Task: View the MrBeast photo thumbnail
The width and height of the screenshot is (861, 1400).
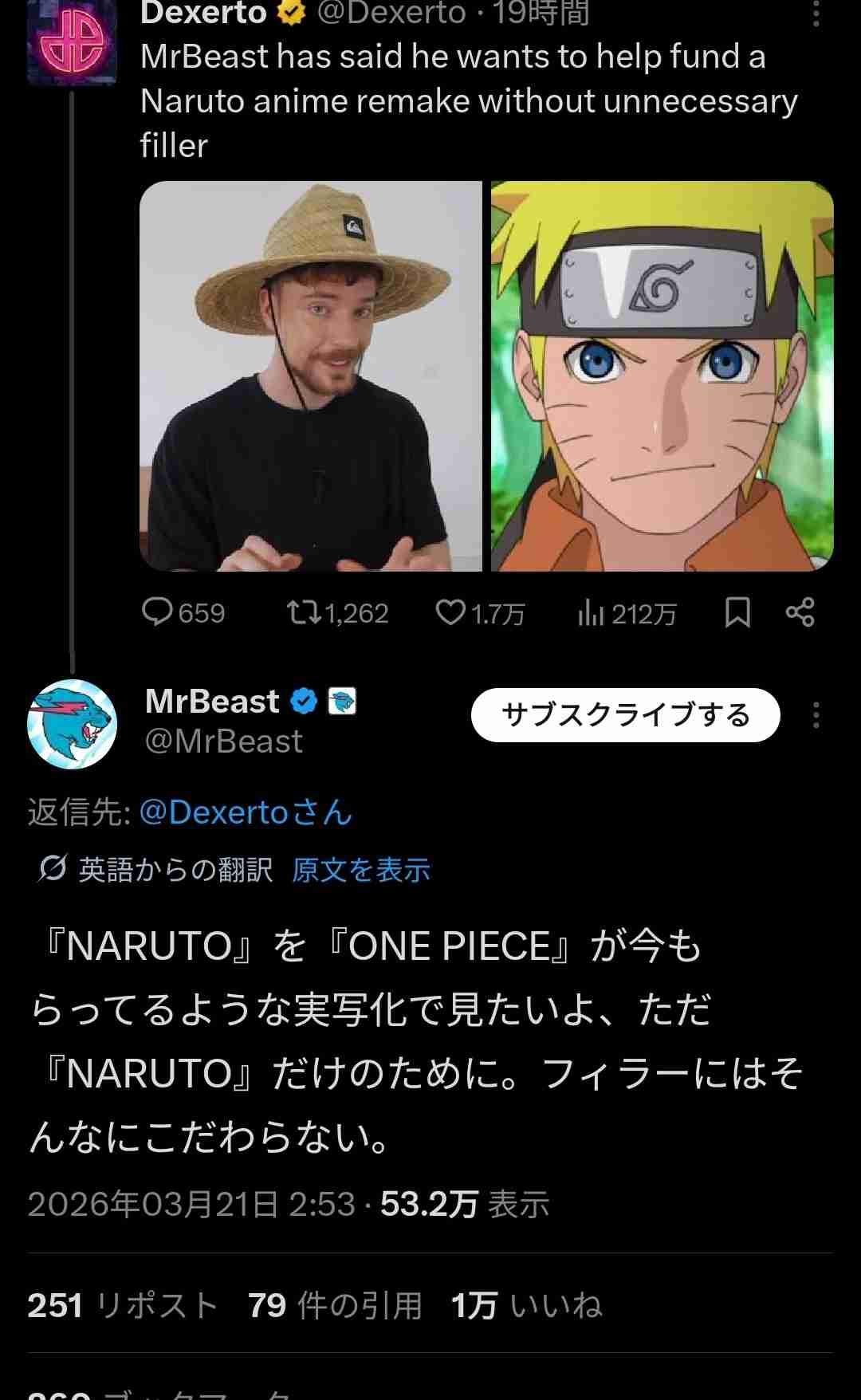Action: pyautogui.click(x=311, y=376)
